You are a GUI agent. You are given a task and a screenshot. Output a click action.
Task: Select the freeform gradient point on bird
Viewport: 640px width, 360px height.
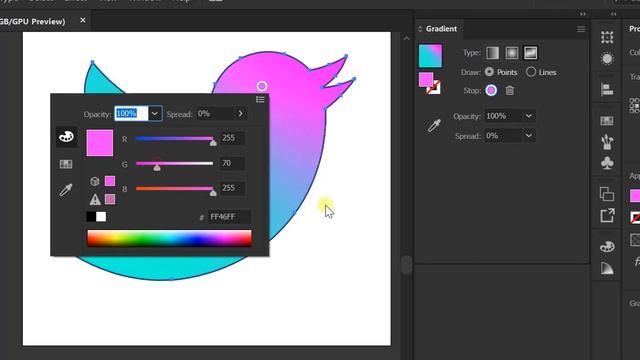pos(262,86)
